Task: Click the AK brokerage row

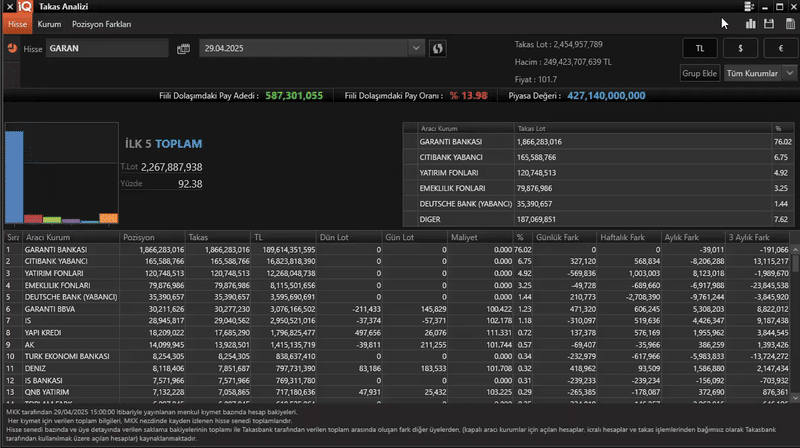Action: click(x=398, y=344)
